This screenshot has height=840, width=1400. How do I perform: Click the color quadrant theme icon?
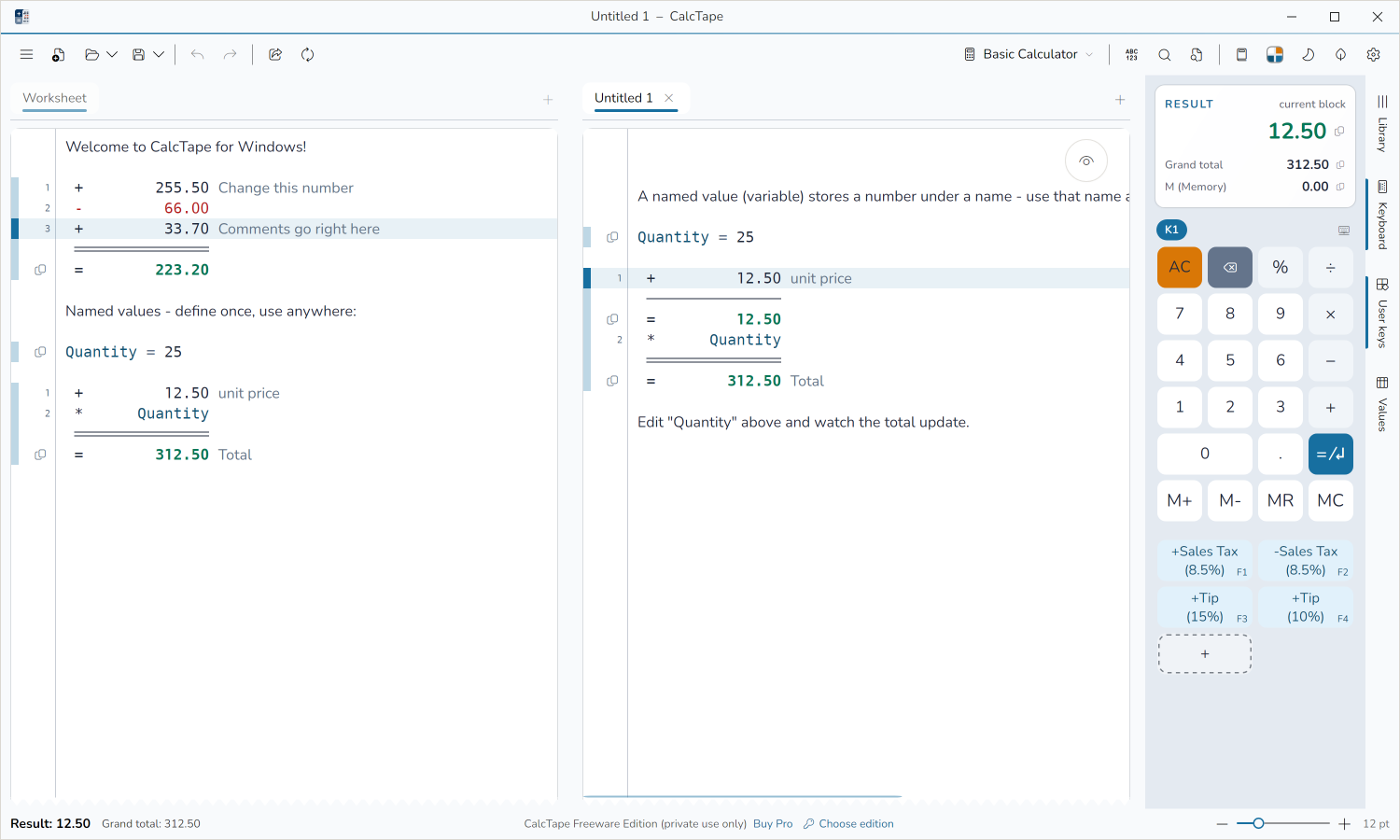(1275, 54)
